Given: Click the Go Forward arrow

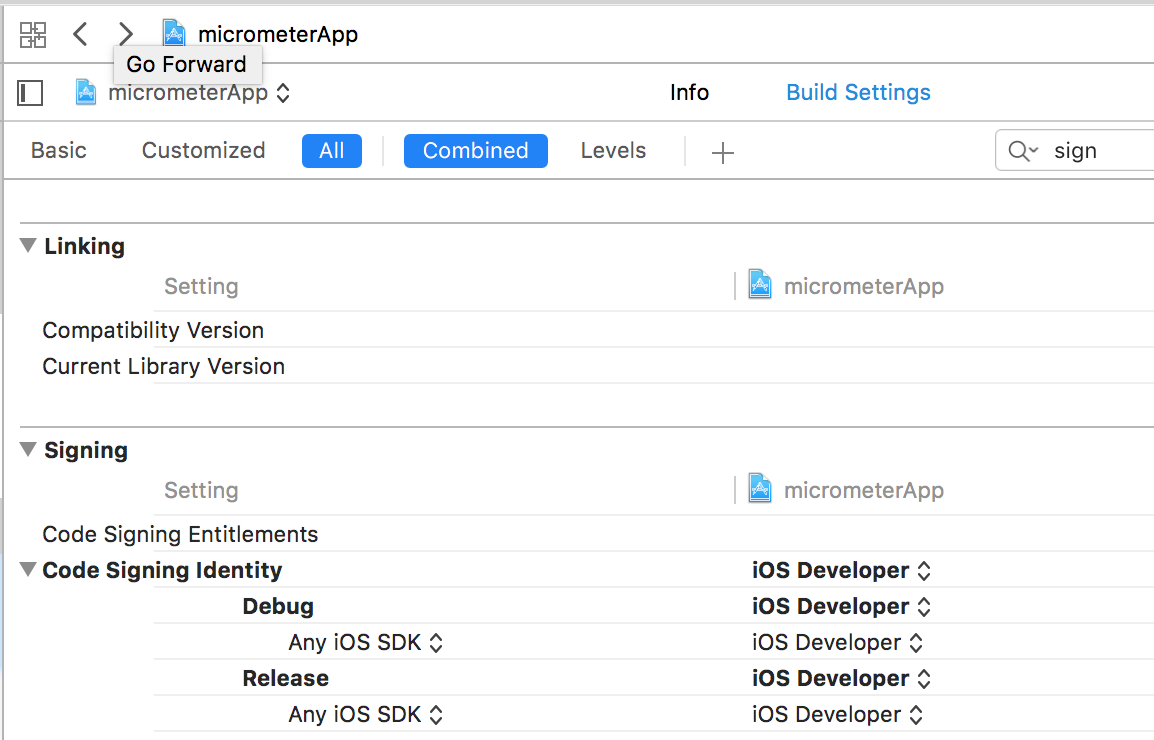Looking at the screenshot, I should pos(125,35).
